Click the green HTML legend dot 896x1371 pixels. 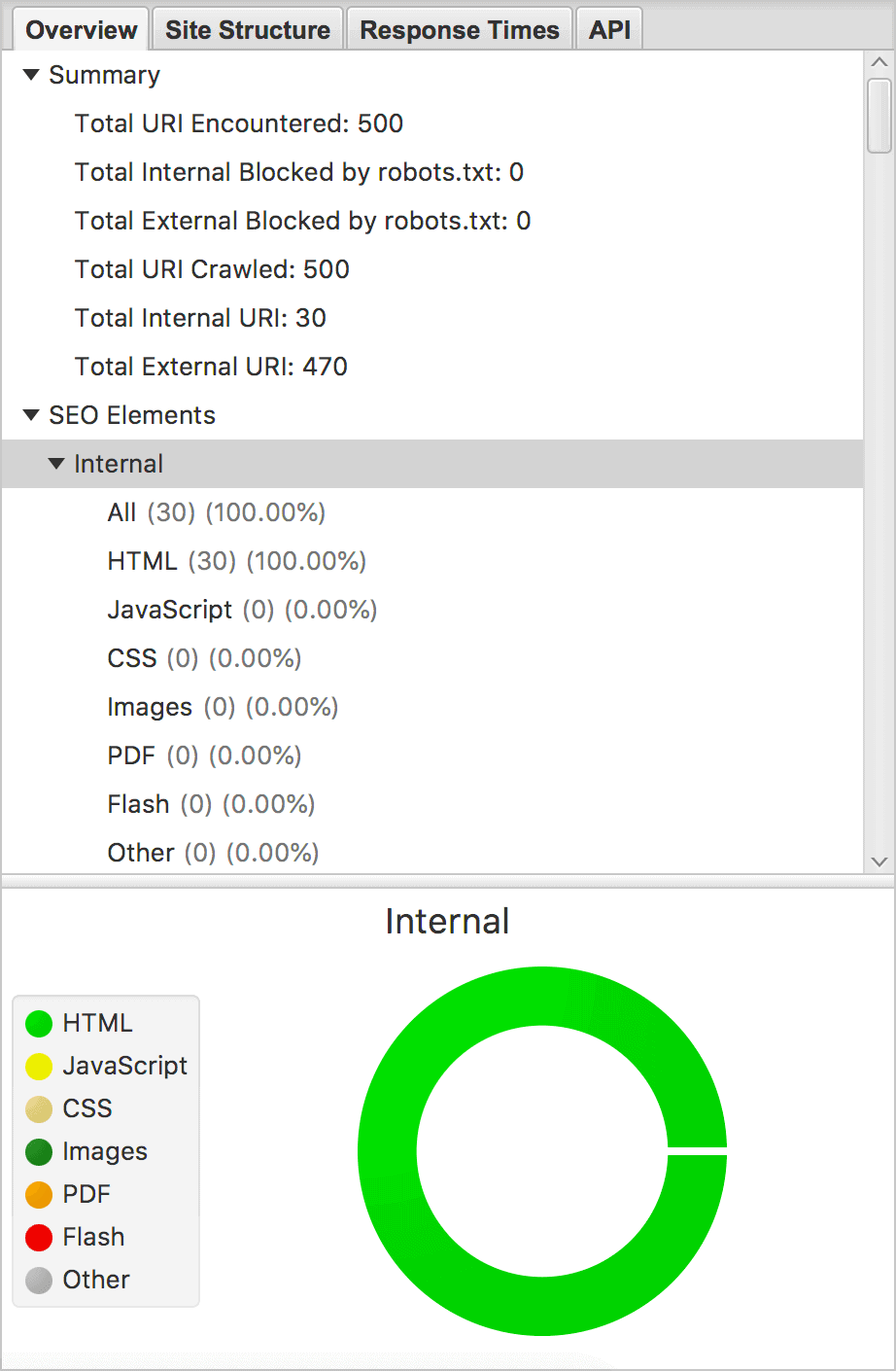39,1024
